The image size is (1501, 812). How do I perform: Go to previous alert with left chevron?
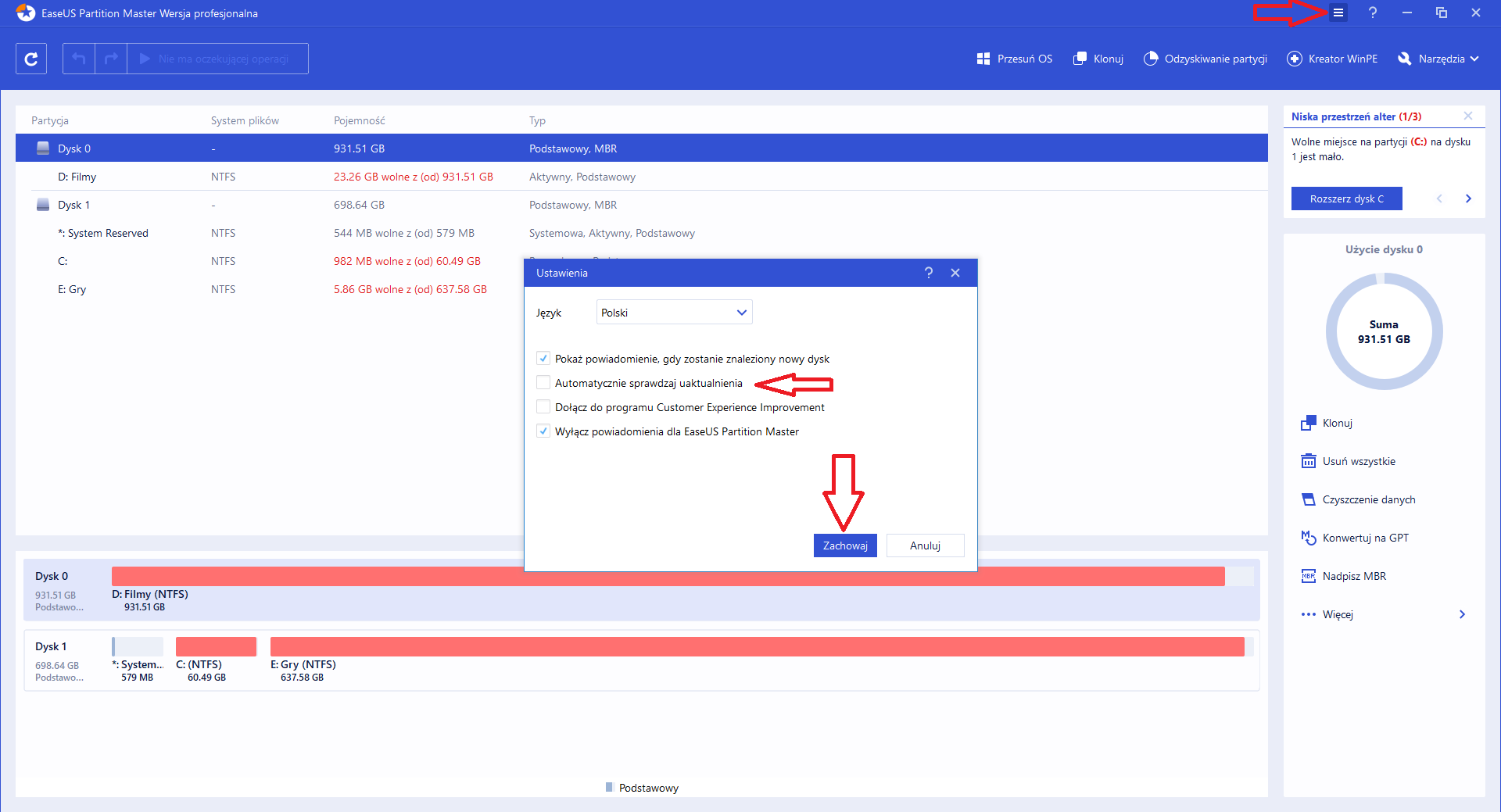click(x=1439, y=199)
